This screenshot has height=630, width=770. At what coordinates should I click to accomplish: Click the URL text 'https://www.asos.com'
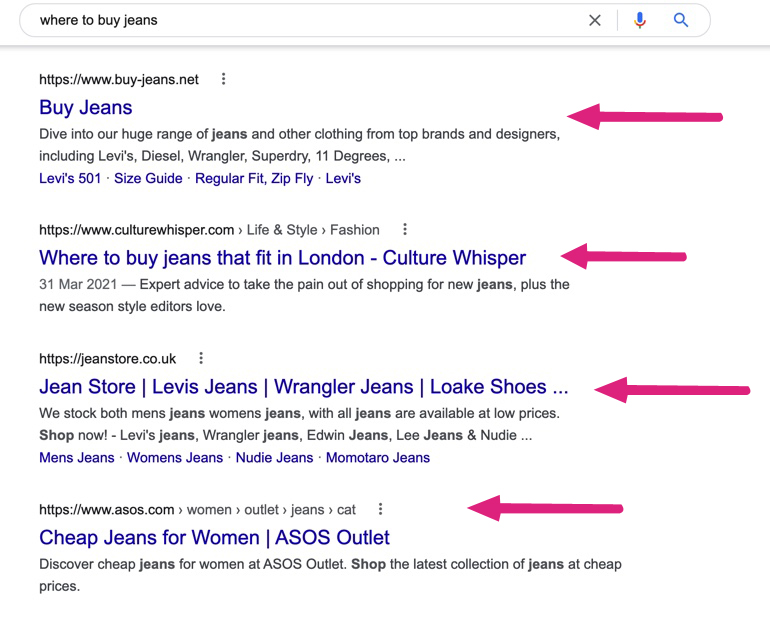coord(107,510)
